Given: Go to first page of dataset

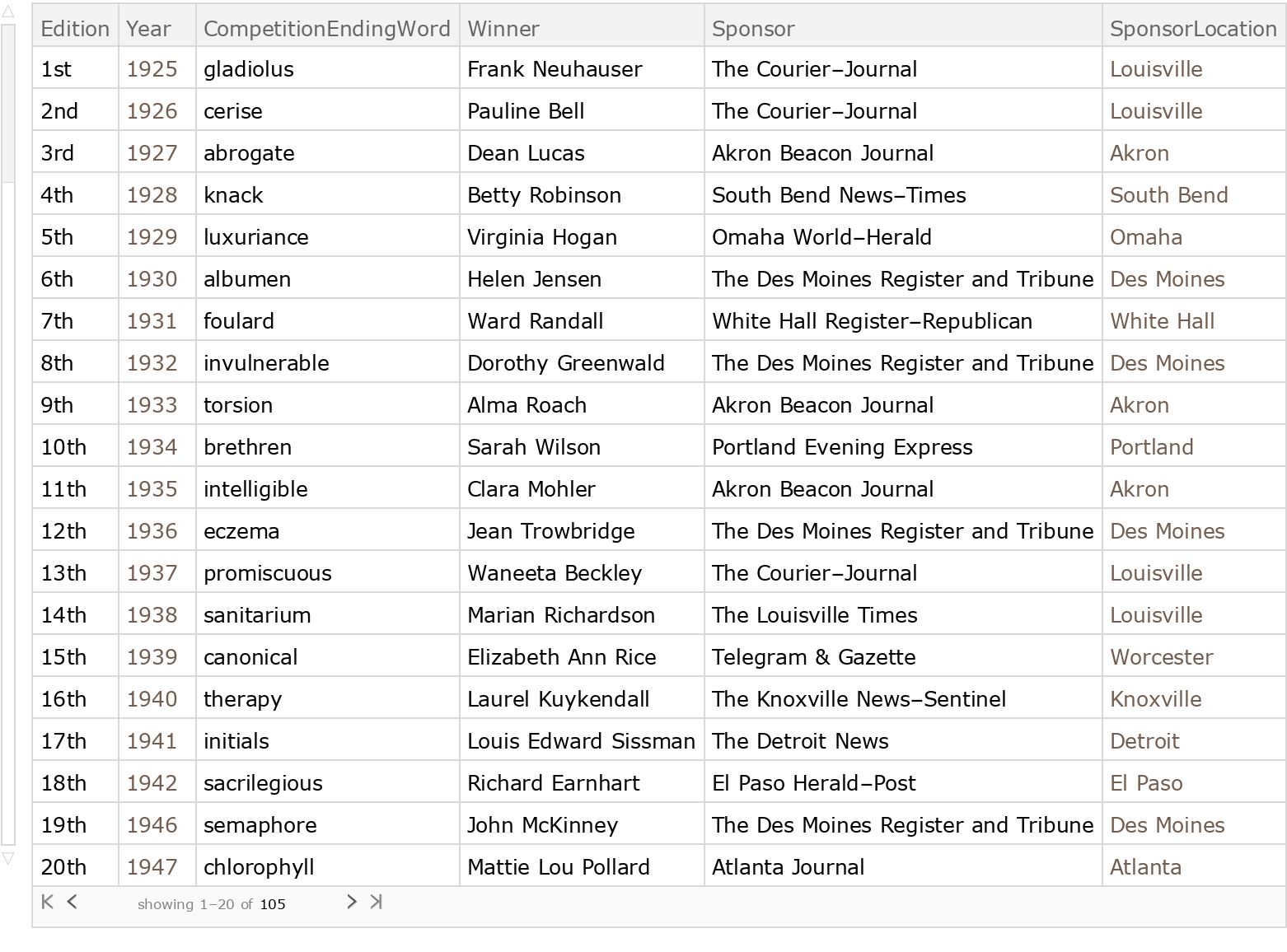Looking at the screenshot, I should pyautogui.click(x=47, y=902).
